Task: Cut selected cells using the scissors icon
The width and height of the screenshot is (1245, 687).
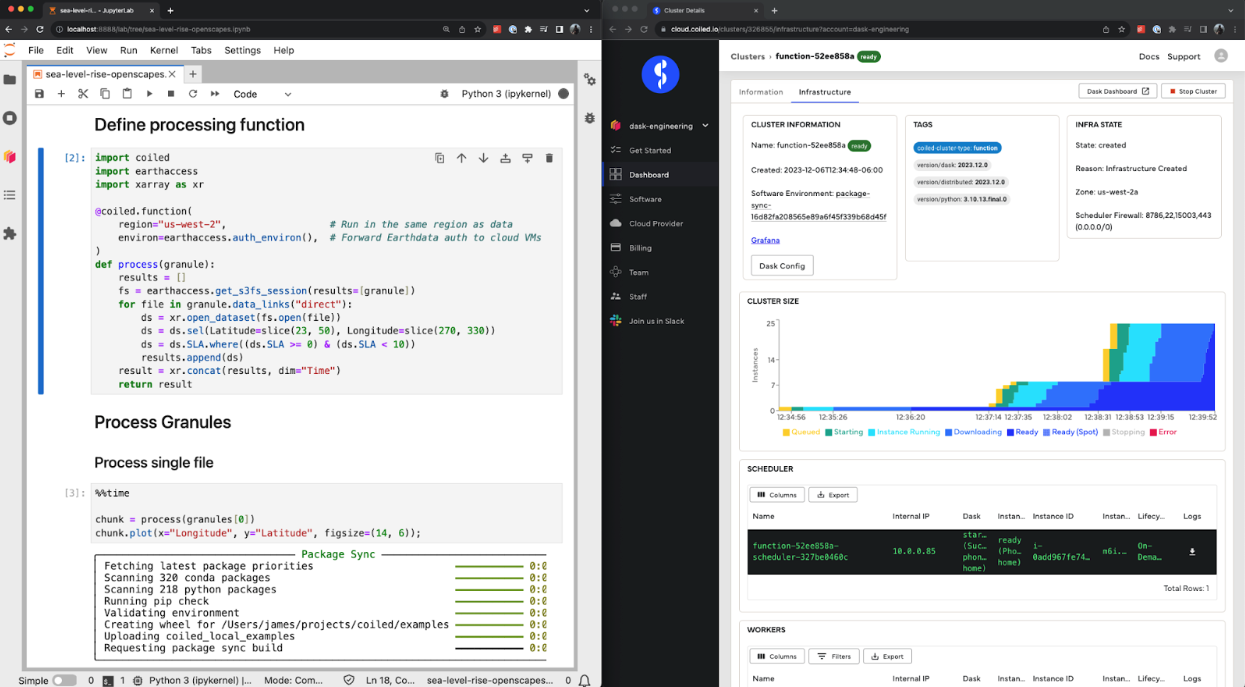Action: click(x=83, y=93)
